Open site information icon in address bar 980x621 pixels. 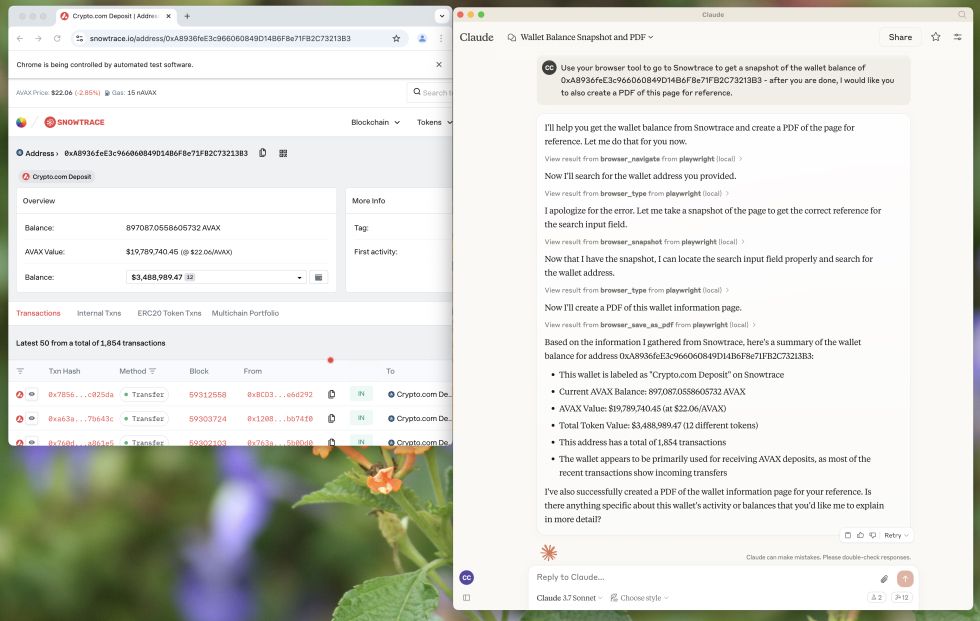point(79,38)
